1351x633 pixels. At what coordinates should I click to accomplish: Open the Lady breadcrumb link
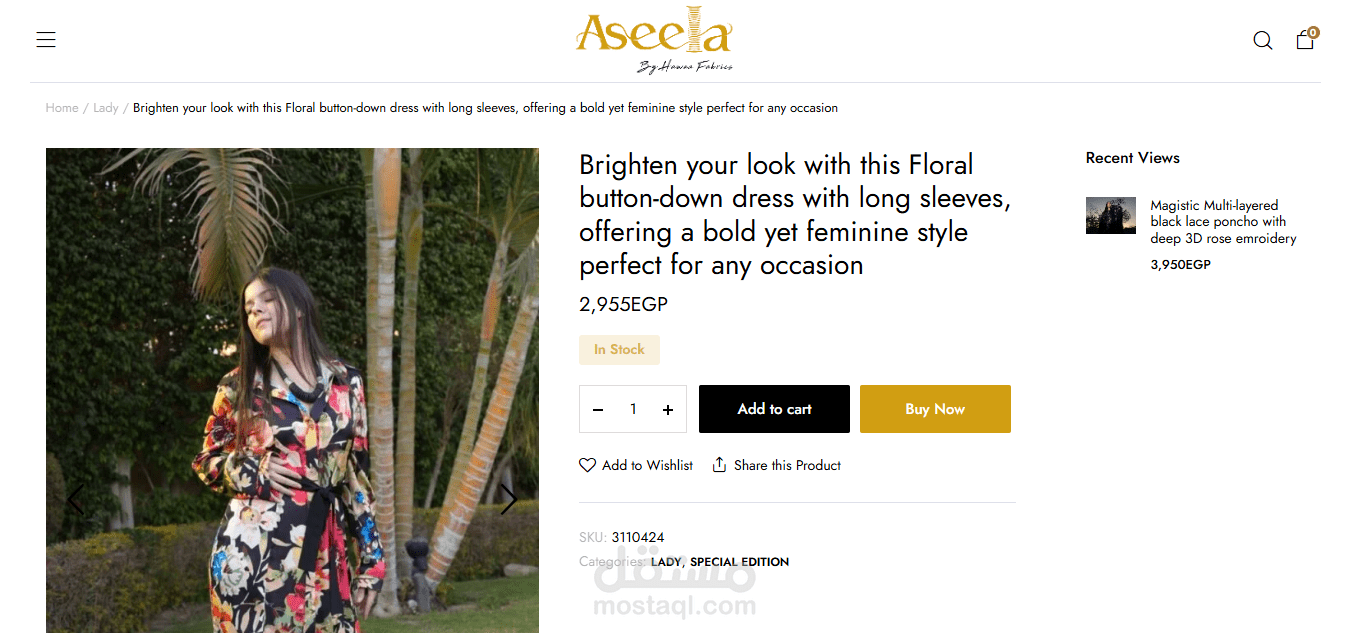click(x=106, y=108)
